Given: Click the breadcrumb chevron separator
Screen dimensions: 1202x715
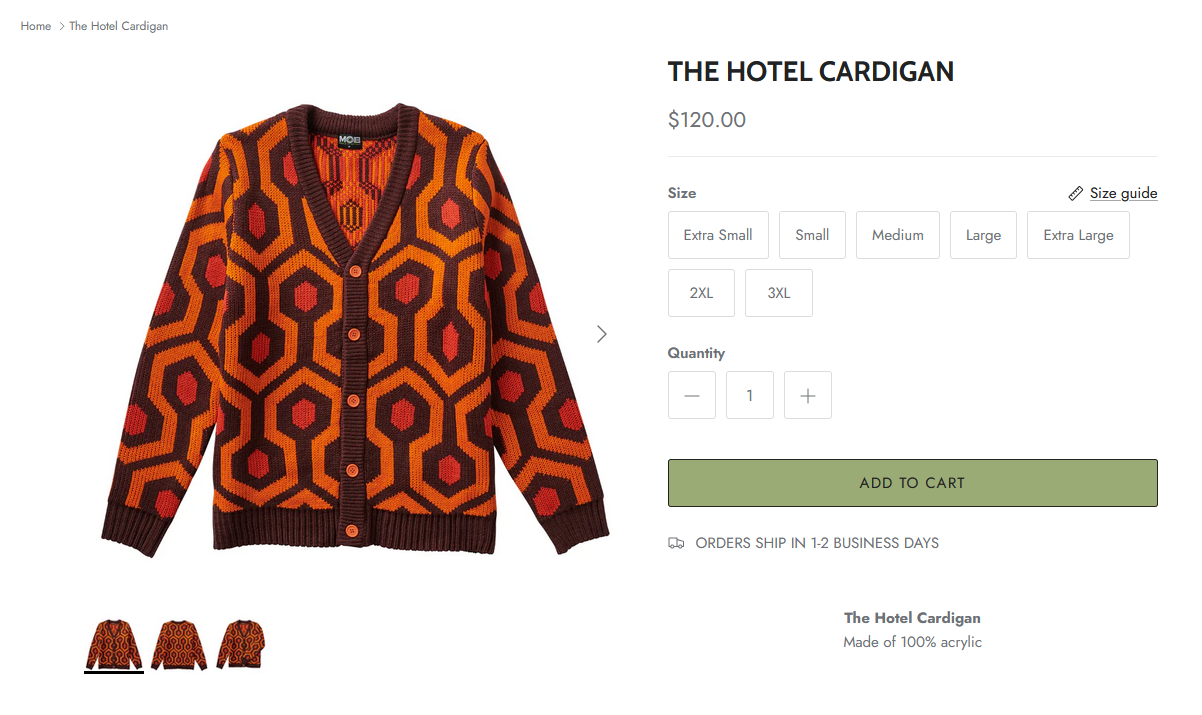Looking at the screenshot, I should (x=61, y=26).
